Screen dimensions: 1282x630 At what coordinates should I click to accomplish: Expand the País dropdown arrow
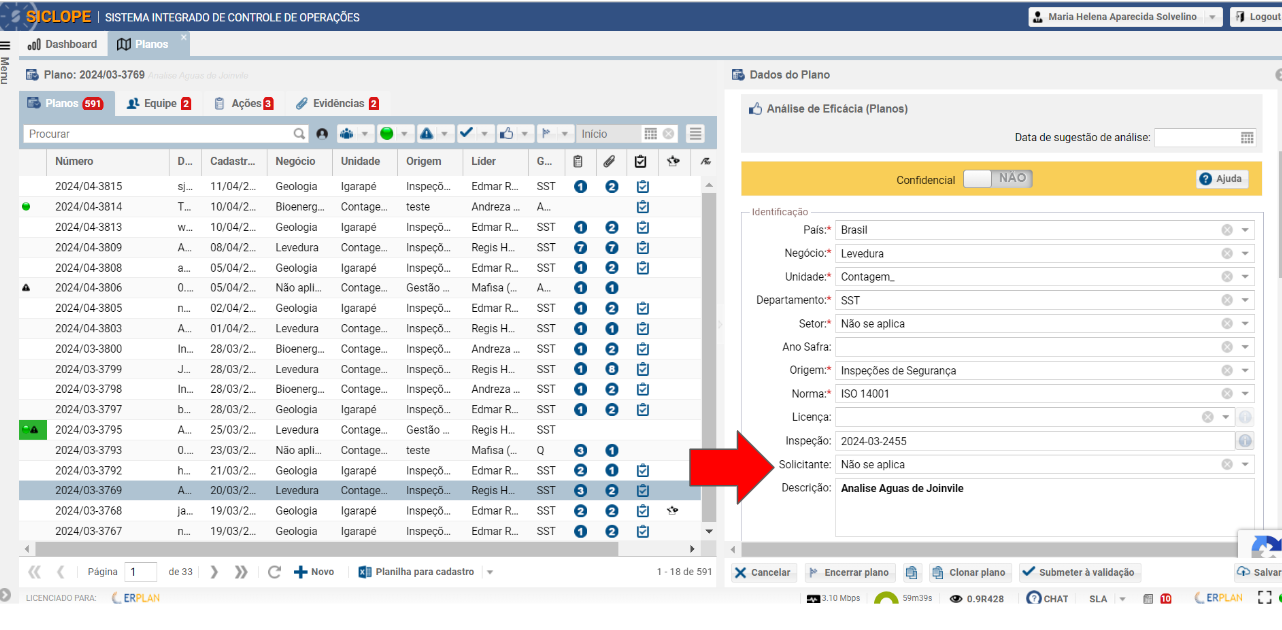point(1245,230)
